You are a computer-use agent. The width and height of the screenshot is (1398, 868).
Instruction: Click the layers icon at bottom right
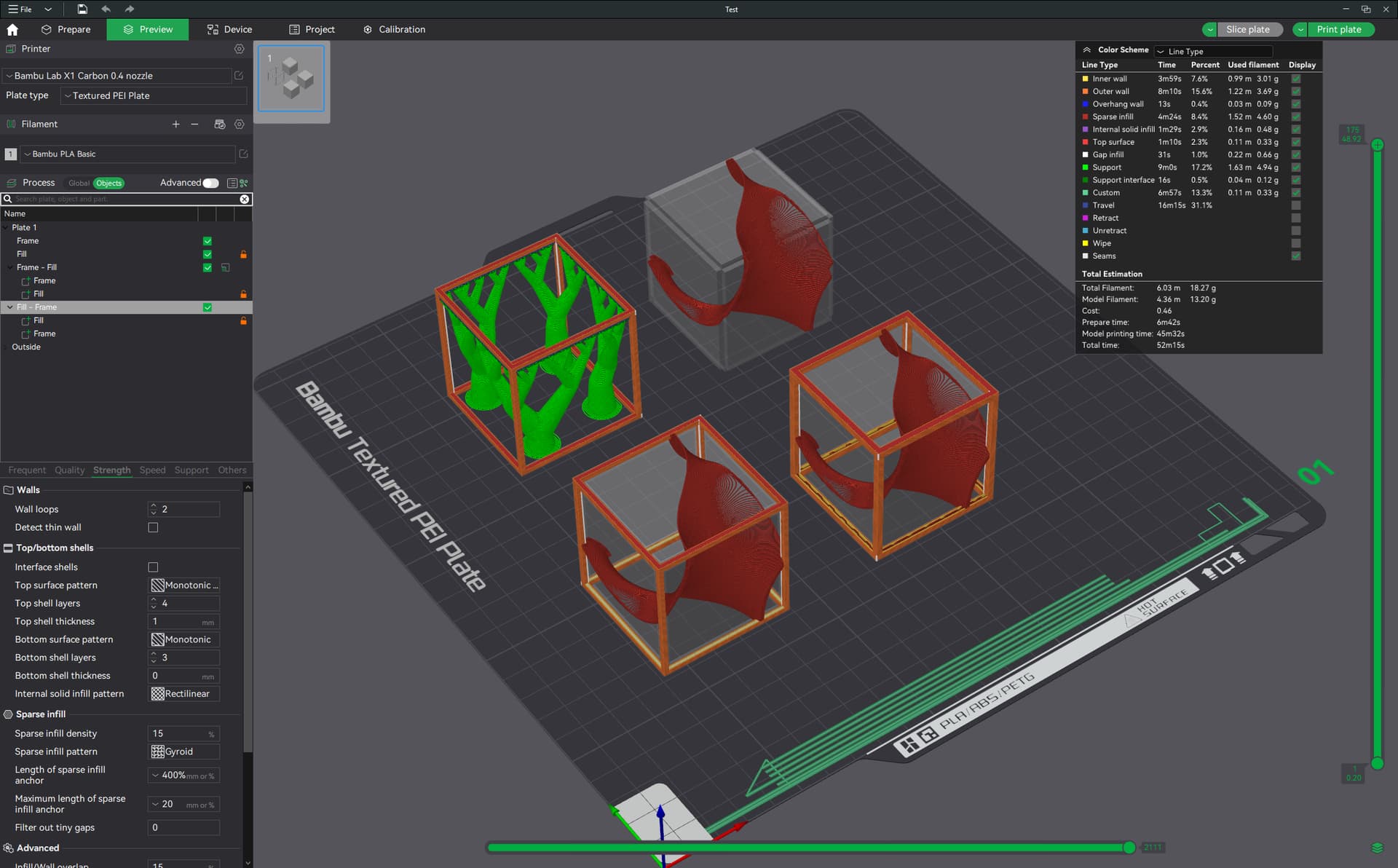(x=1377, y=848)
